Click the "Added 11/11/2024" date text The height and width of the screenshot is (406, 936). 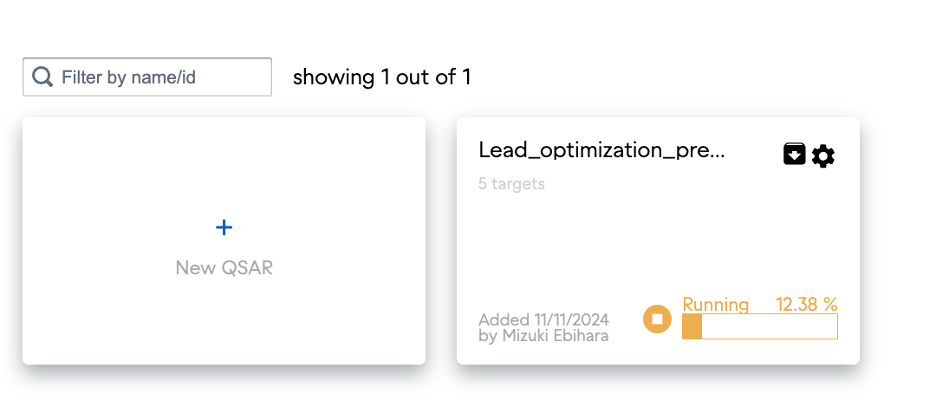543,320
